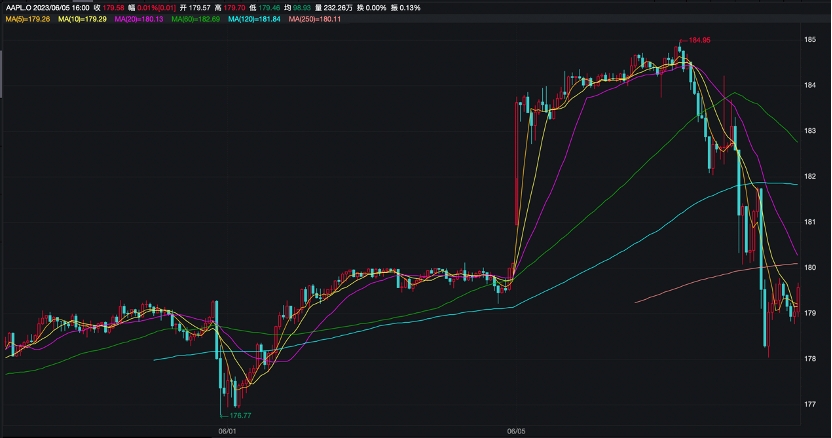Viewport: 832px width, 438px height.
Task: Click the 181 price axis label
Action: pyautogui.click(x=810, y=222)
